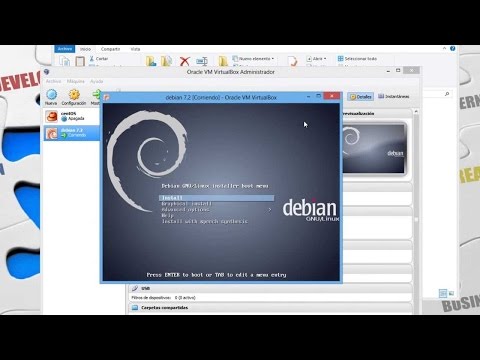Switch to the Inicio tab in File Explorer
Screen dimensions: 480x360
pyautogui.click(x=85, y=49)
